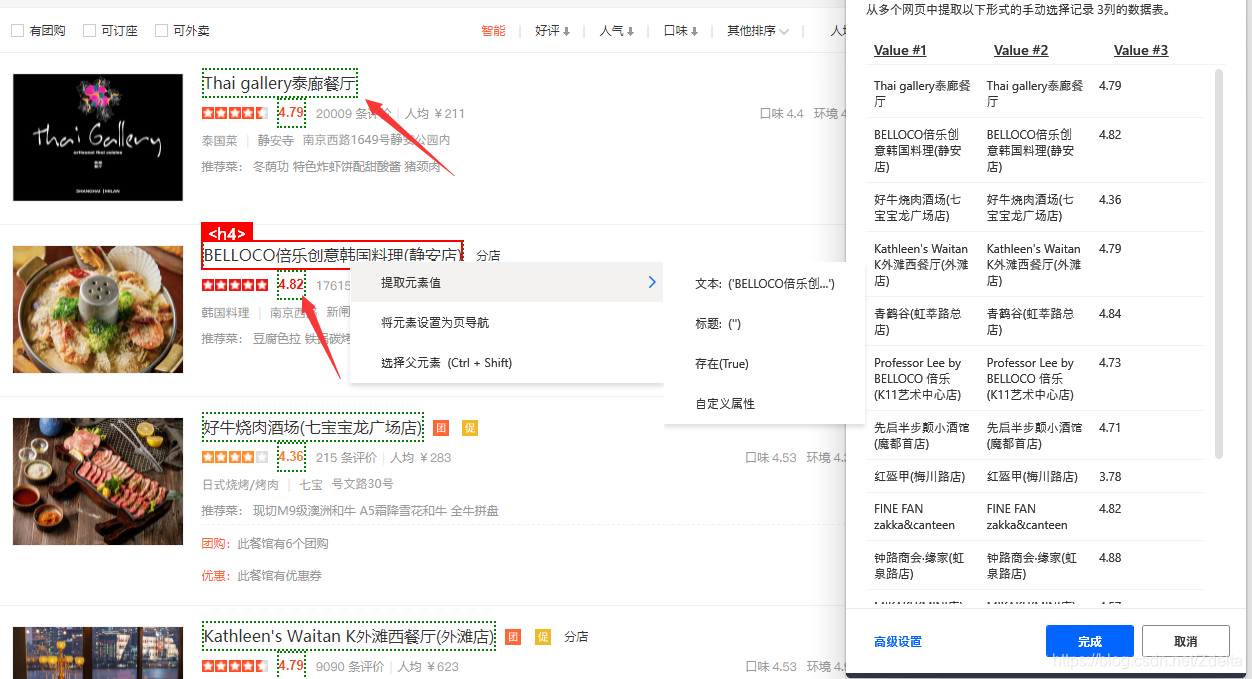Image resolution: width=1252 pixels, height=679 pixels.
Task: Open the BELLOCO restaurant food thumbnail
Action: tap(98, 309)
